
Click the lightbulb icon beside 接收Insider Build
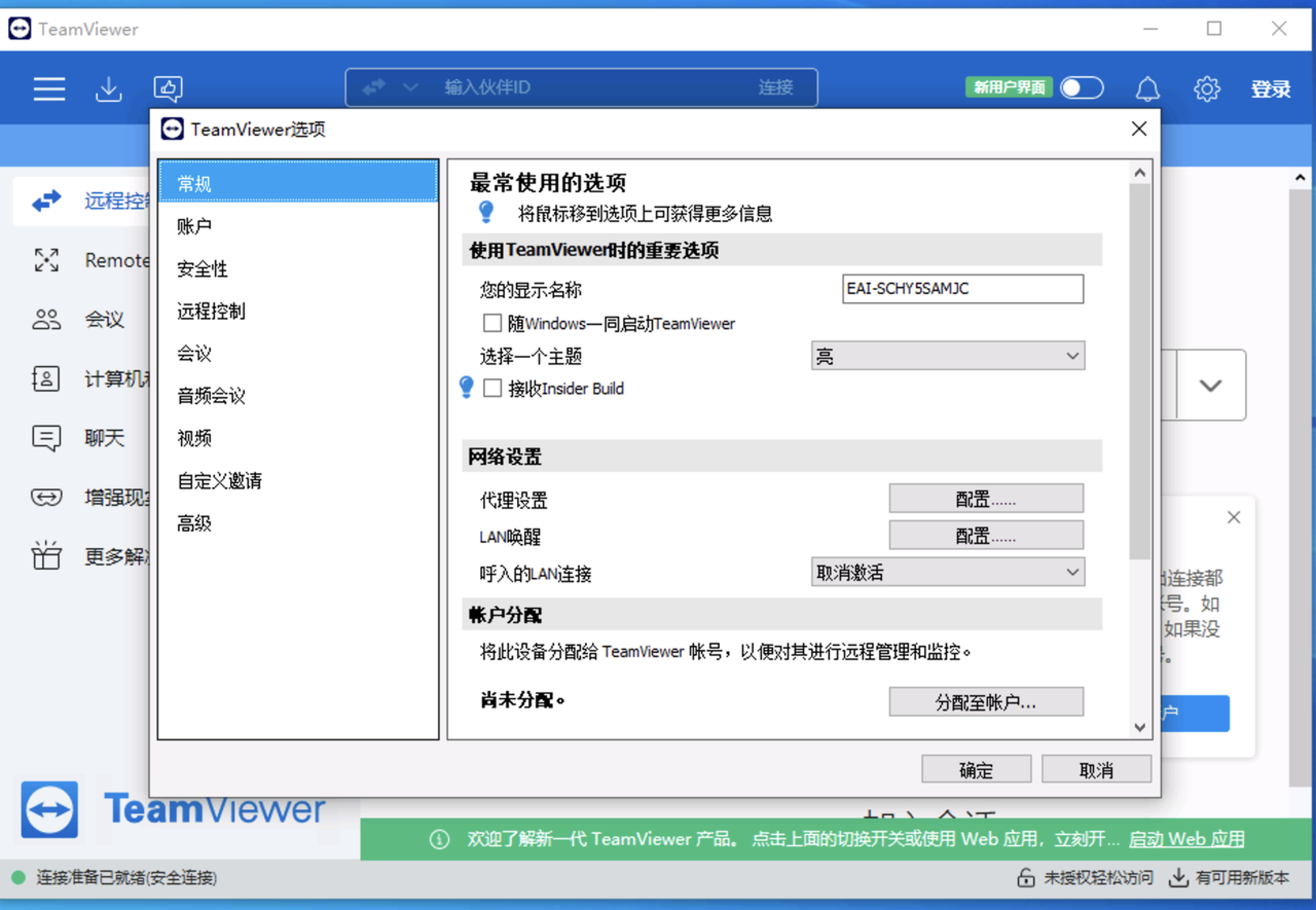pos(466,388)
